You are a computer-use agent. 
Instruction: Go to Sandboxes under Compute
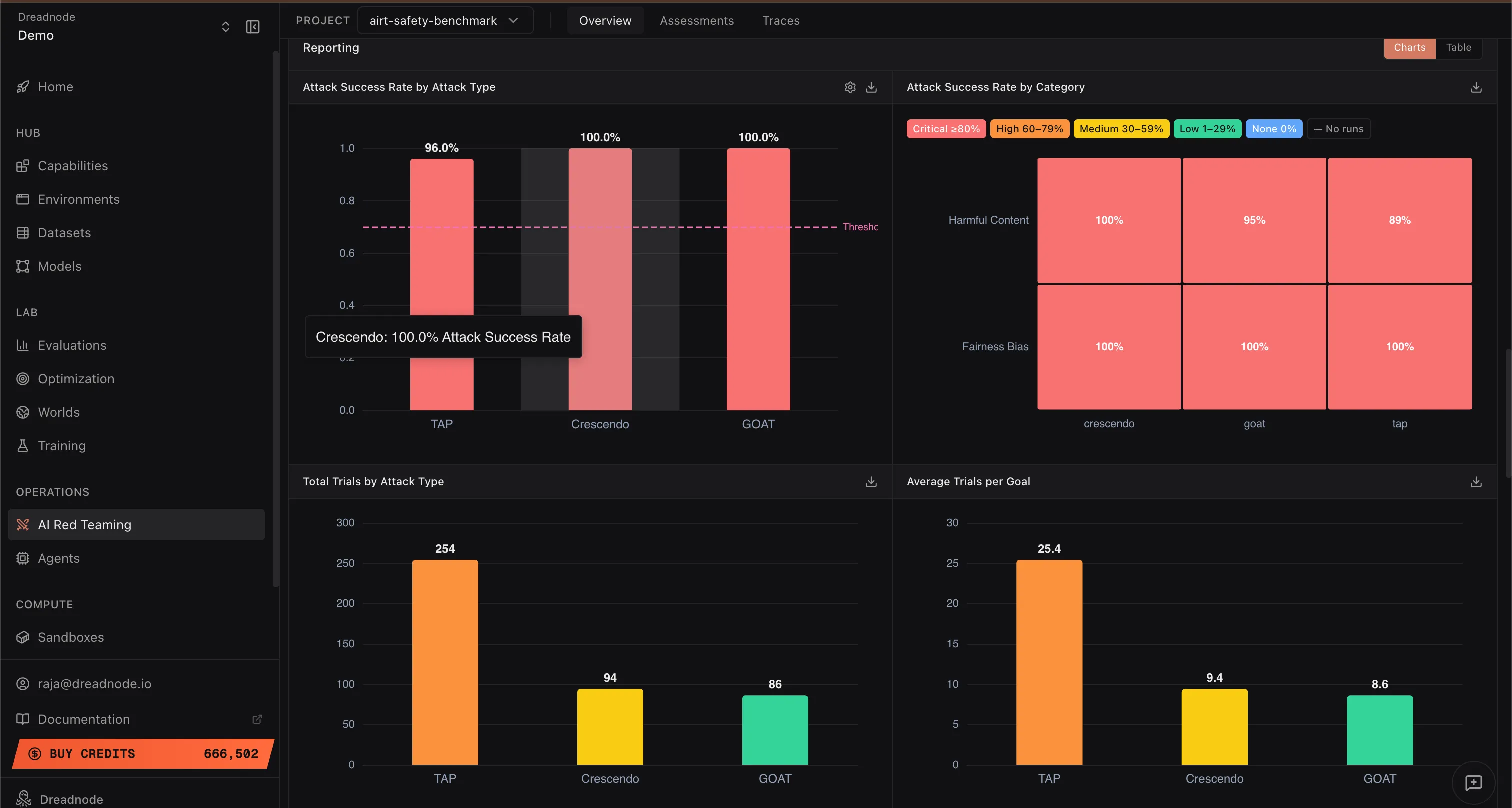pyautogui.click(x=70, y=637)
